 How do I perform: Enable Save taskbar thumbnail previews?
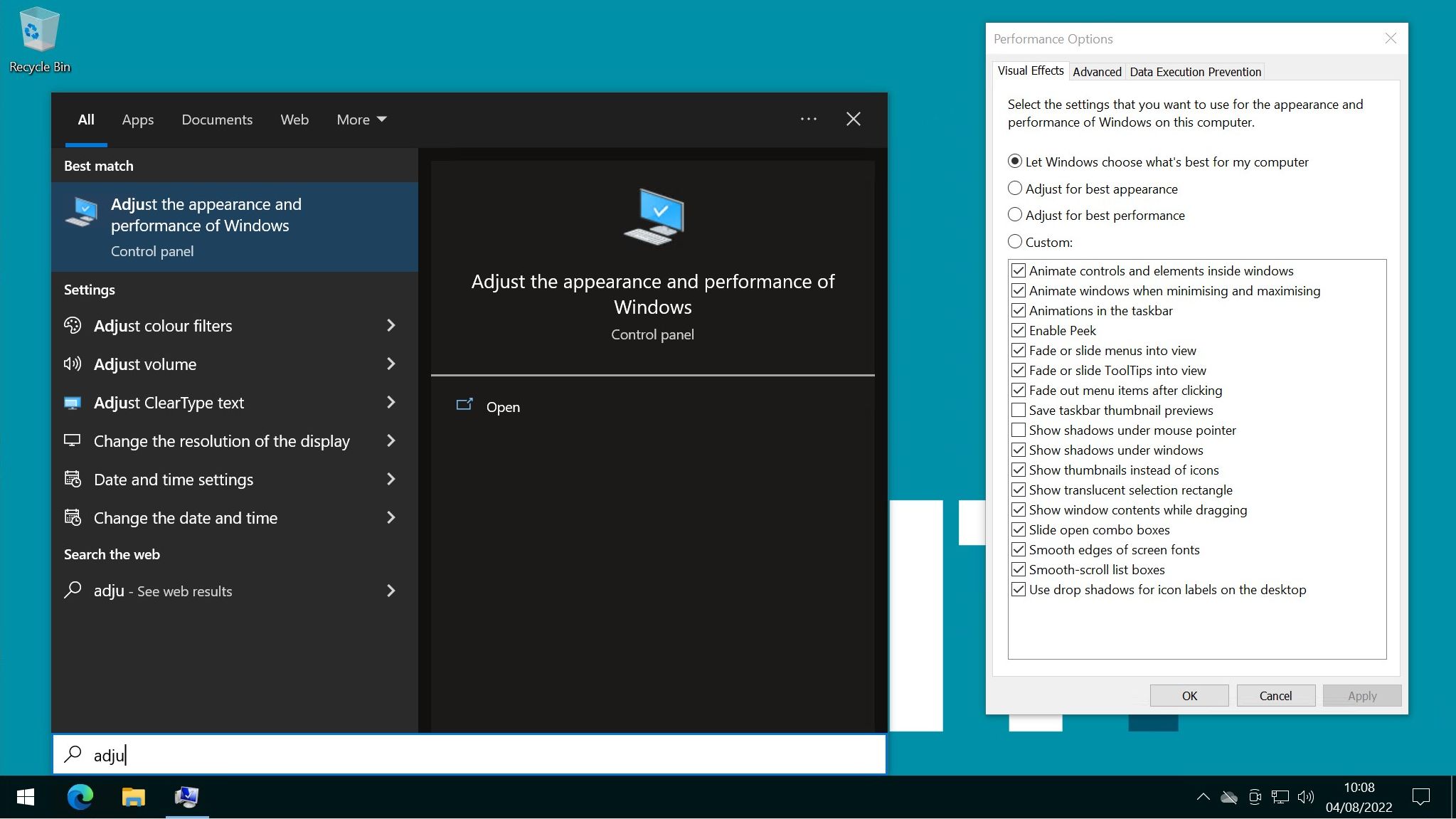coord(1018,410)
